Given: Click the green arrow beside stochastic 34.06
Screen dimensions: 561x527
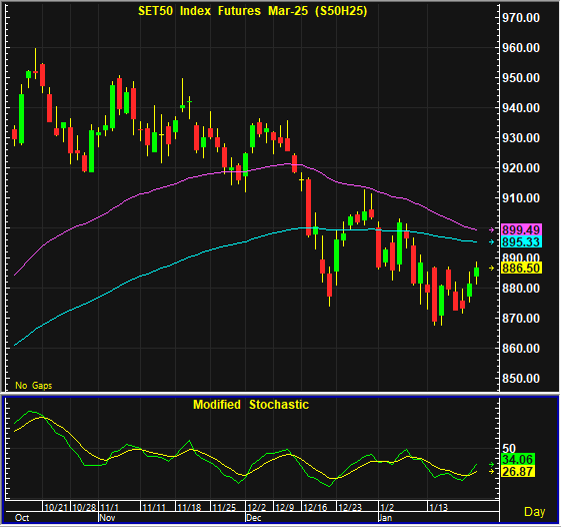Looking at the screenshot, I should (x=492, y=464).
